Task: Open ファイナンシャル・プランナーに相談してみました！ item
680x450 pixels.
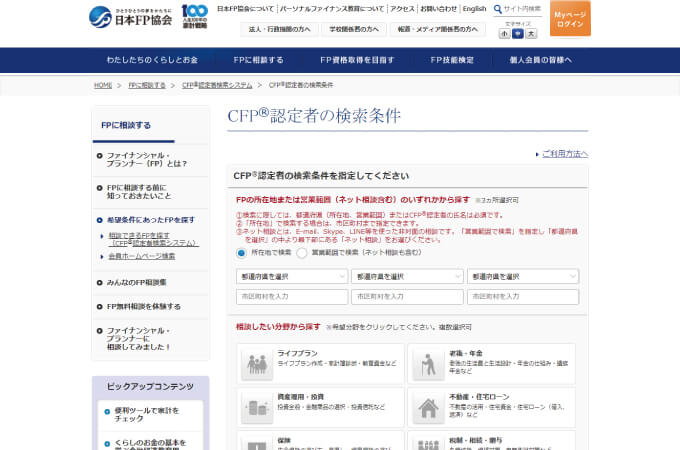Action: [x=139, y=339]
